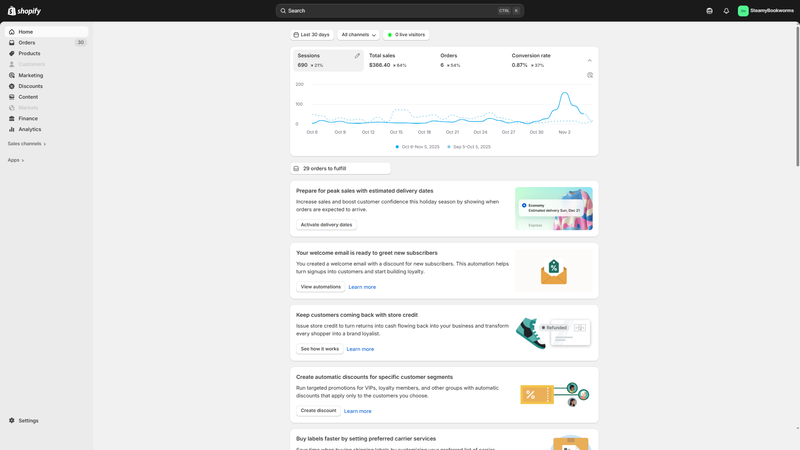800x450 pixels.
Task: Click View automations button
Action: (x=320, y=287)
